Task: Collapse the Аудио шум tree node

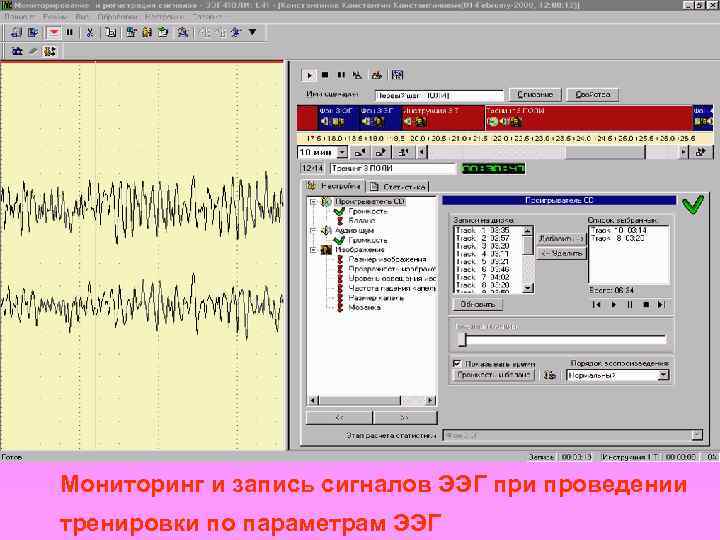Action: 313,230
